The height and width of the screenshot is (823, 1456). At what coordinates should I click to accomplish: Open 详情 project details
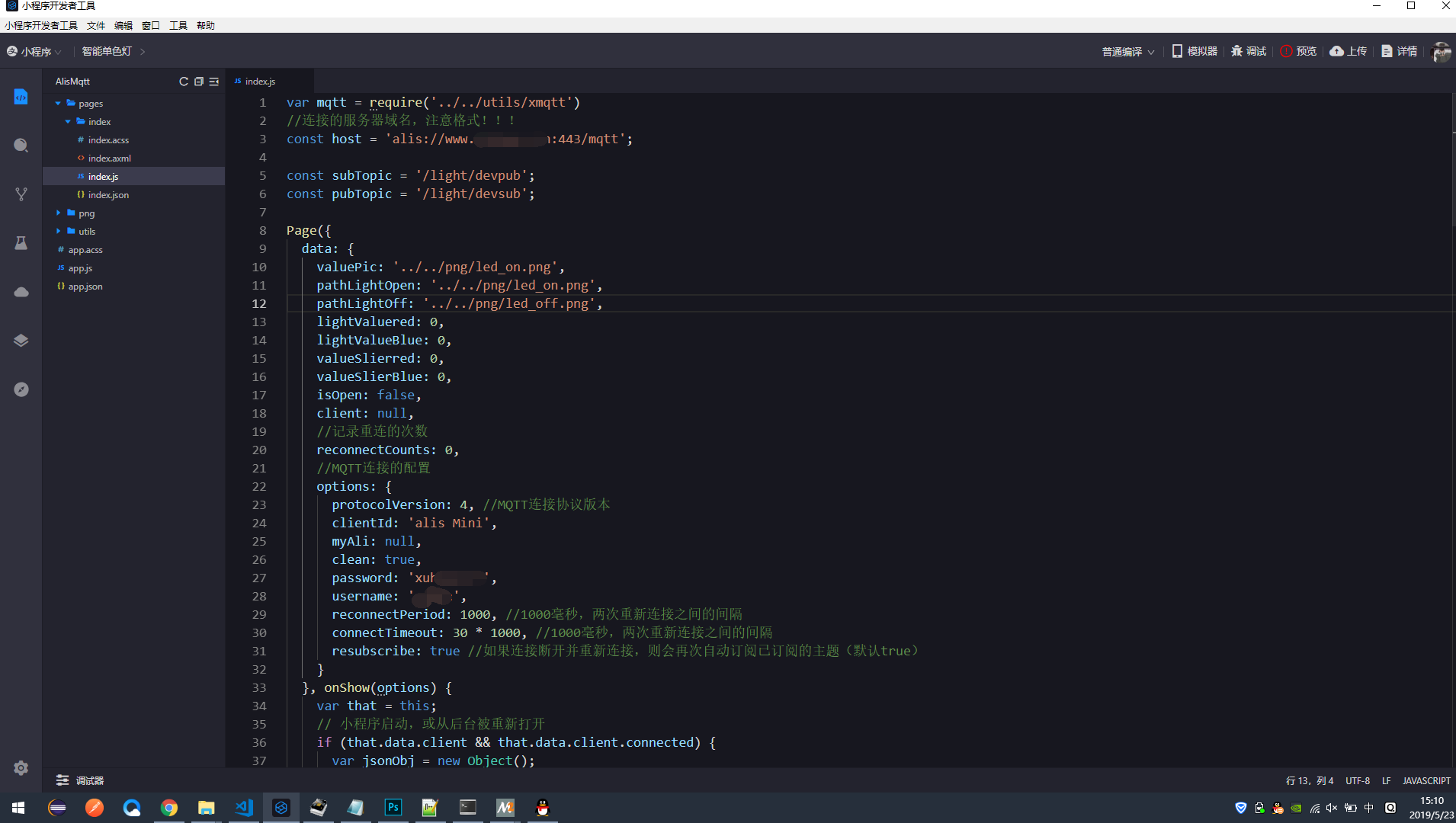(x=1400, y=51)
